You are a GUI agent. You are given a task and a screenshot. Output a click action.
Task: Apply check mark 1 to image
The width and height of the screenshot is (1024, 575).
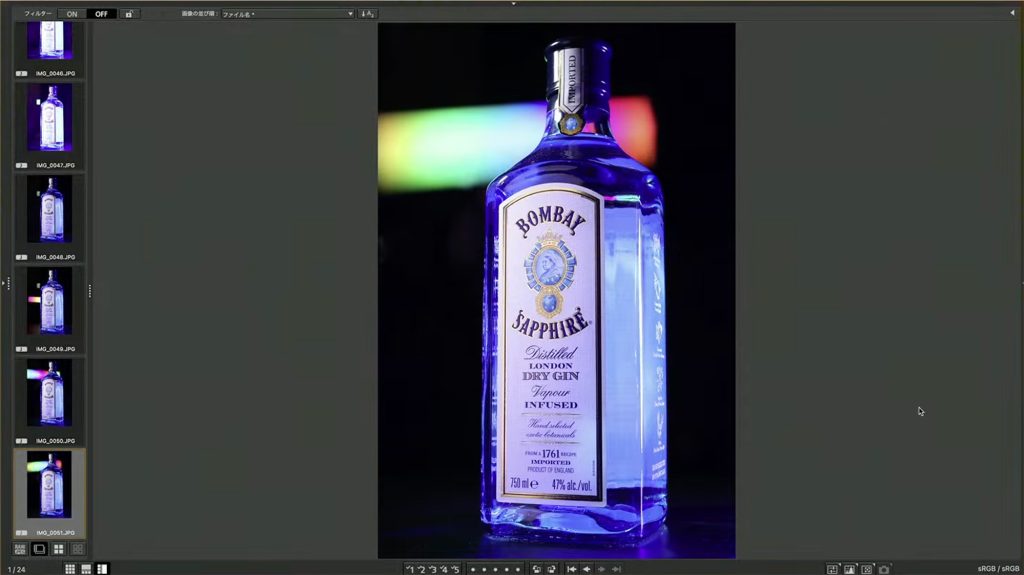pos(410,569)
